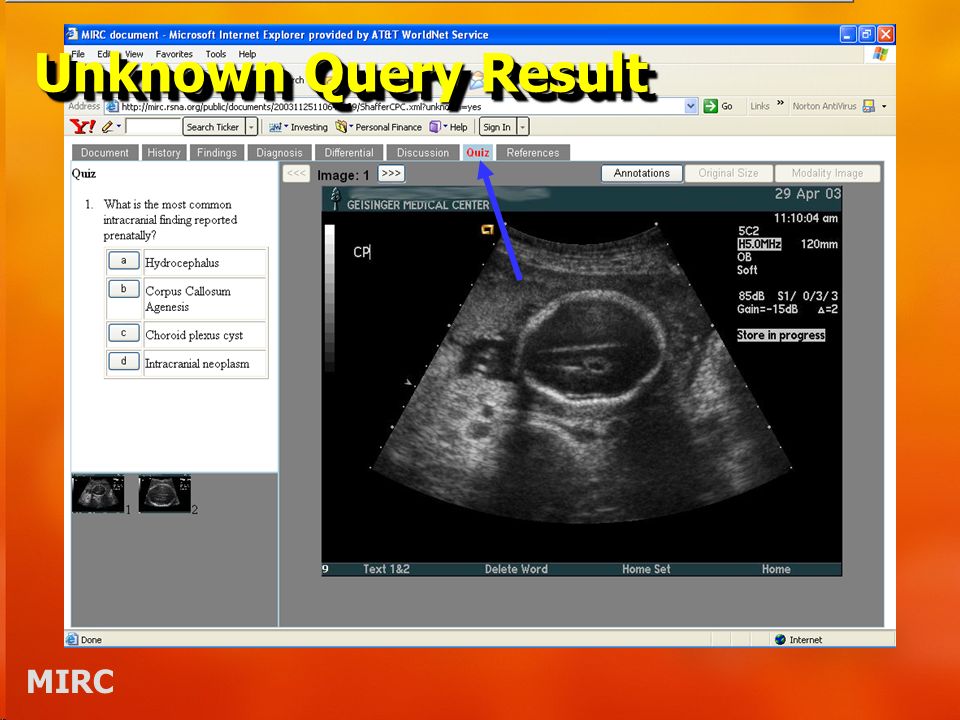The width and height of the screenshot is (960, 720).
Task: Click the Original Size button
Action: pyautogui.click(x=728, y=173)
